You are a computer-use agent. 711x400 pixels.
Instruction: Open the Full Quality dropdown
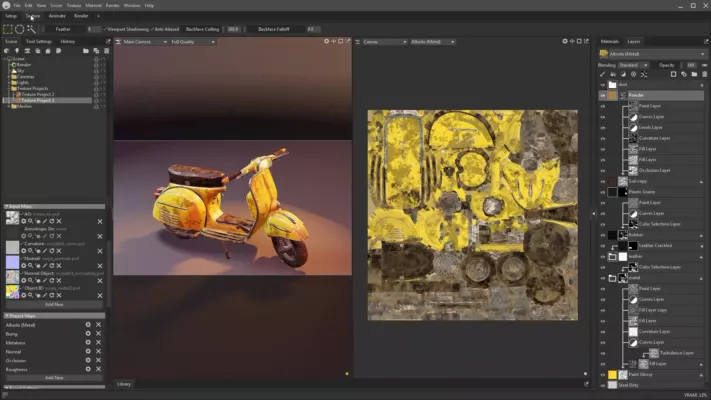pyautogui.click(x=193, y=42)
